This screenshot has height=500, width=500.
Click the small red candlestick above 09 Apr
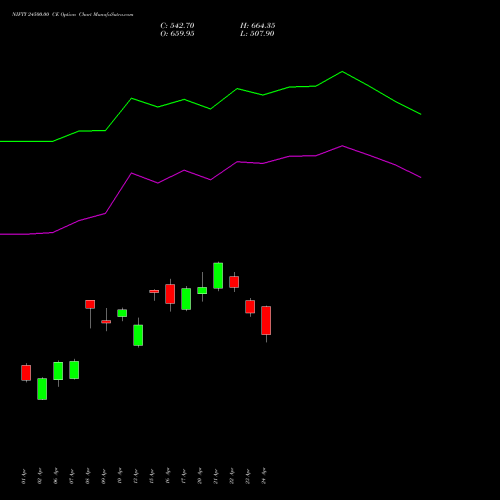[x=106, y=322]
